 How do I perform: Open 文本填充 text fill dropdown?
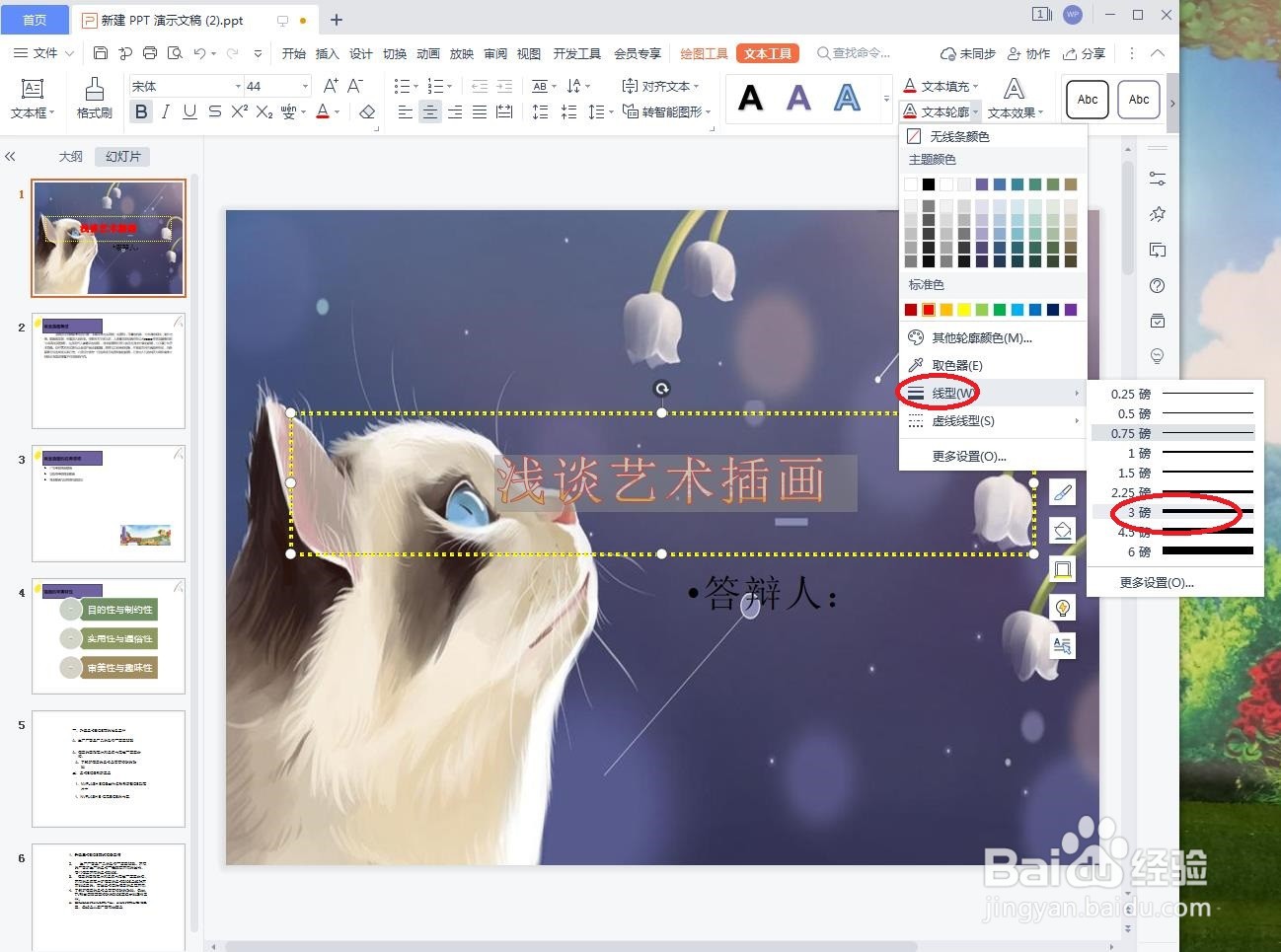click(x=941, y=86)
